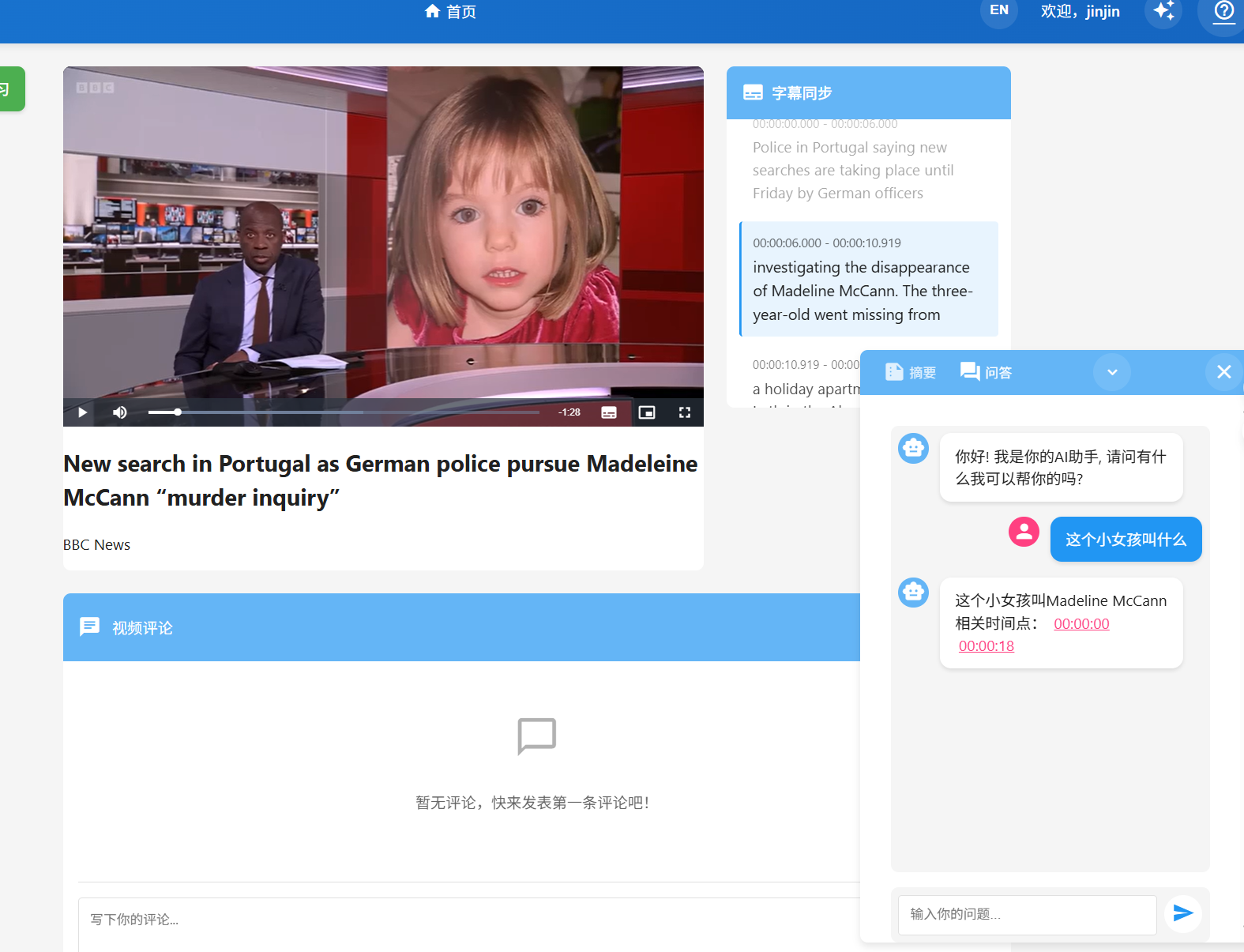Click the 暂无评论 empty comments message
1244x952 pixels.
tap(532, 803)
